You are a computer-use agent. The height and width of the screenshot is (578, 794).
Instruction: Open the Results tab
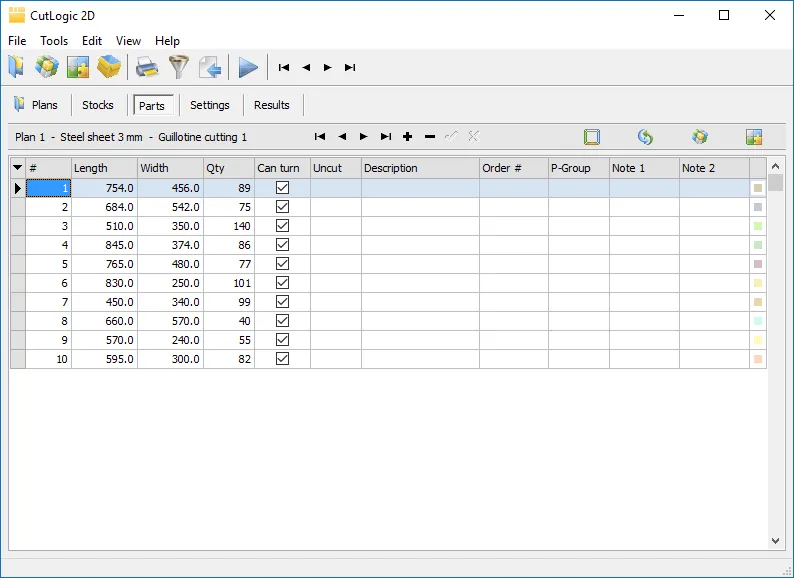click(272, 105)
